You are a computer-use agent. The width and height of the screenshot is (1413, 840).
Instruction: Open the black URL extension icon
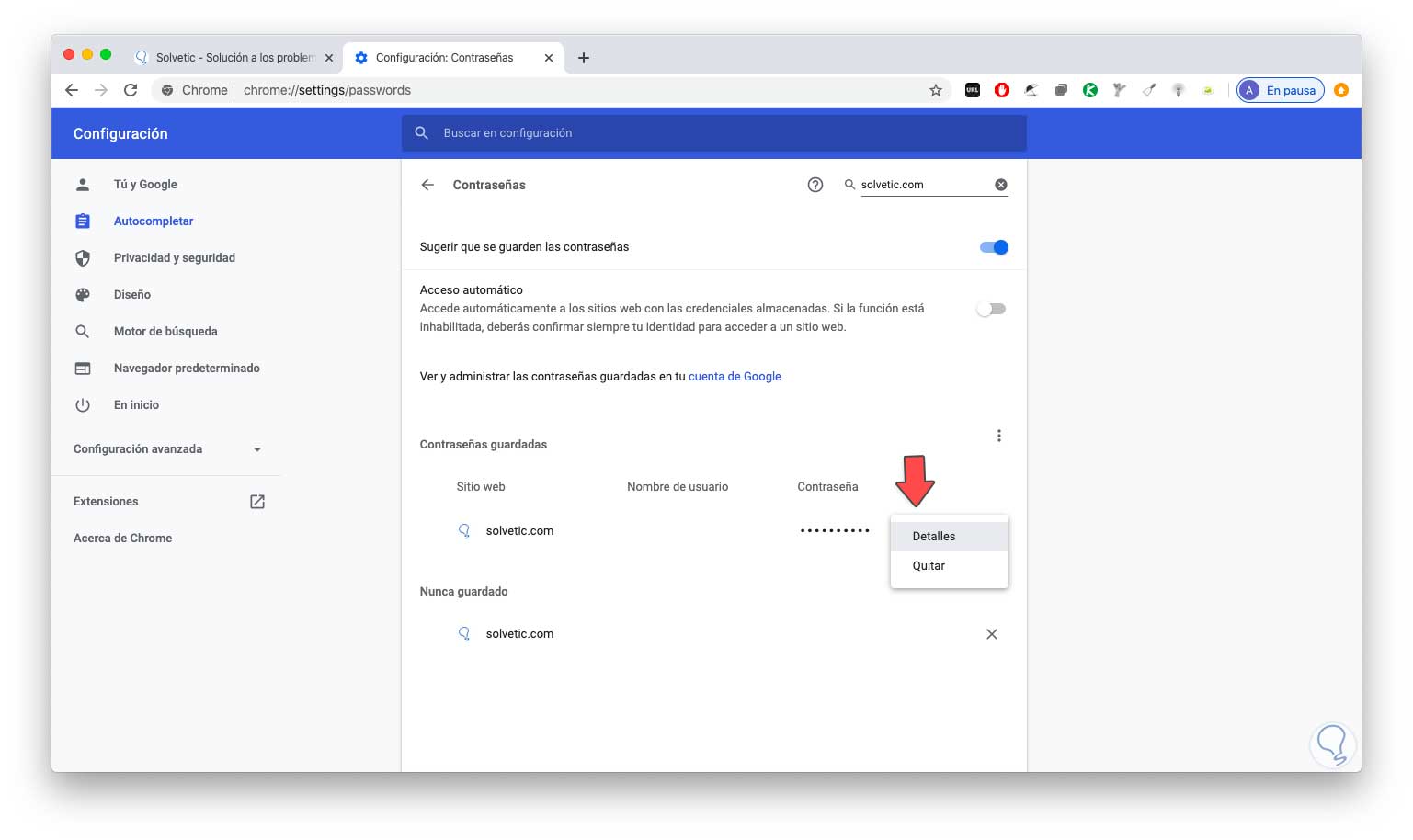(972, 90)
